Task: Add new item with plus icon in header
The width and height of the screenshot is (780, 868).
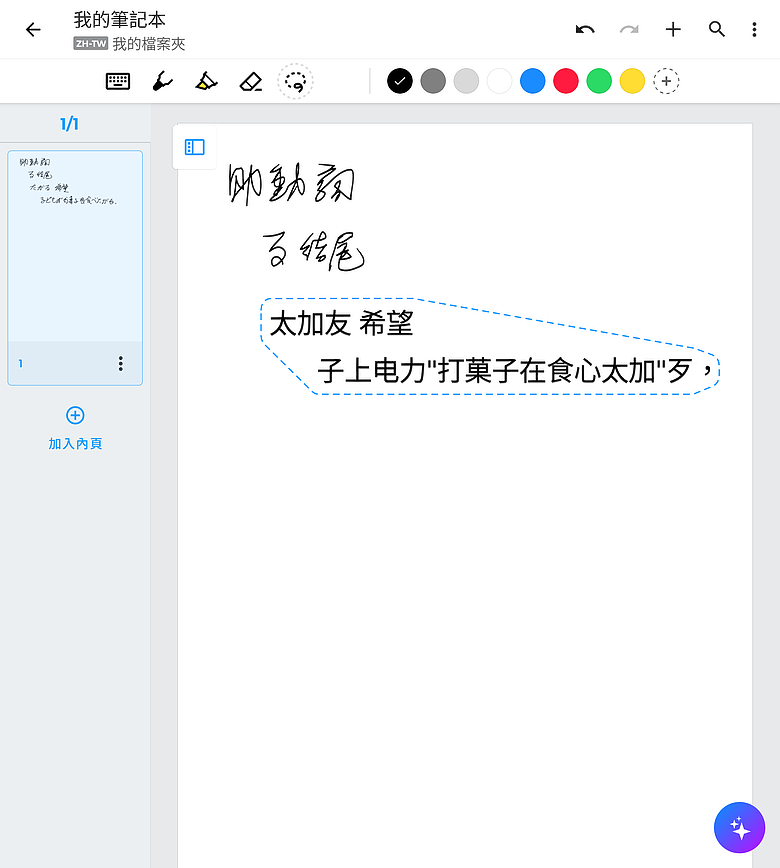Action: 673,29
